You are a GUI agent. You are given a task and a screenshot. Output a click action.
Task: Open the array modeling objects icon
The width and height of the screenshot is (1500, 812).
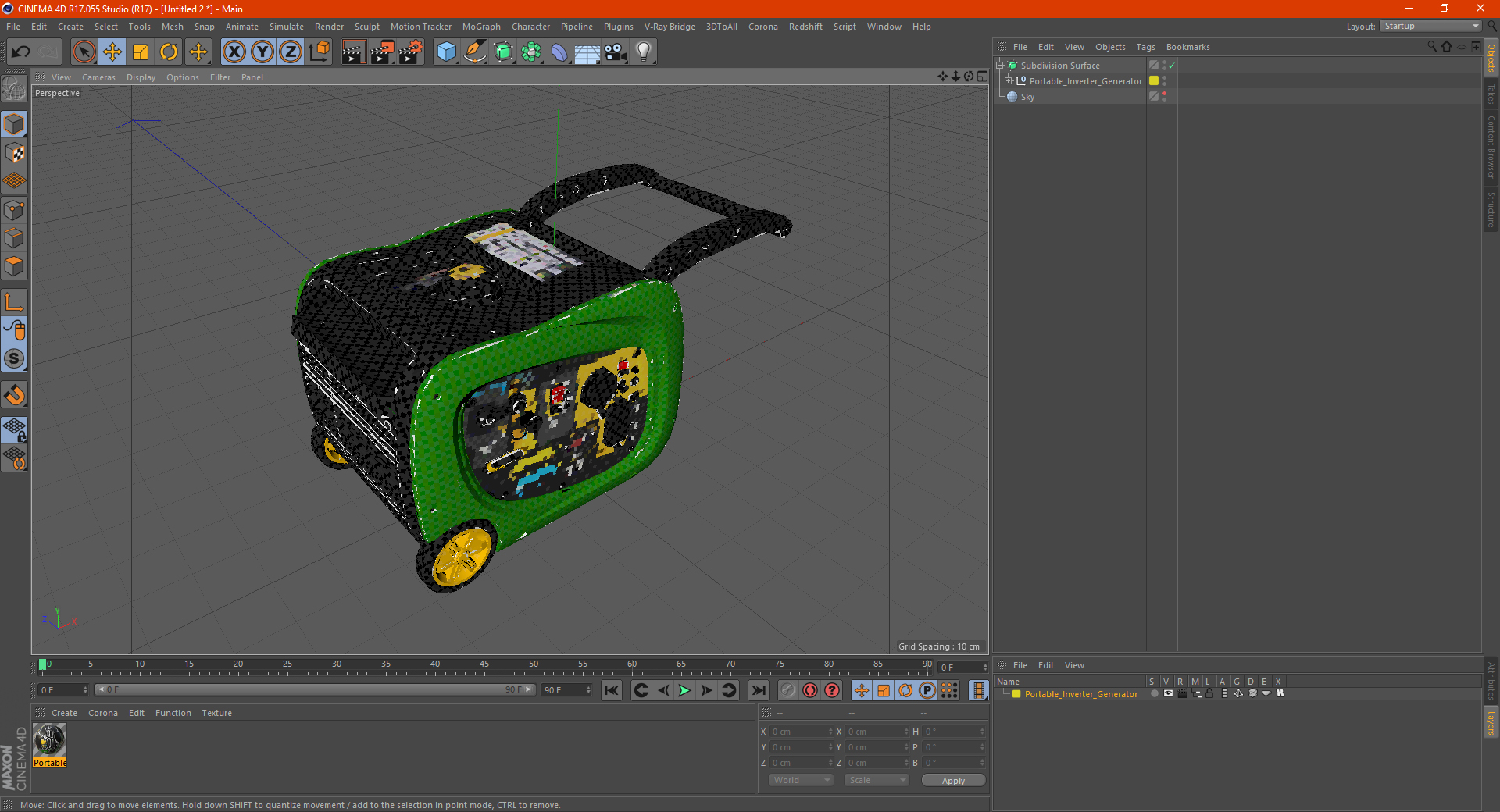click(531, 52)
